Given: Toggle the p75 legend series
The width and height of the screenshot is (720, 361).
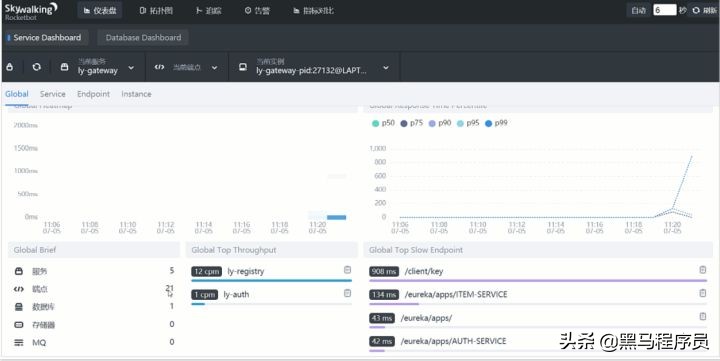Looking at the screenshot, I should pyautogui.click(x=411, y=123).
